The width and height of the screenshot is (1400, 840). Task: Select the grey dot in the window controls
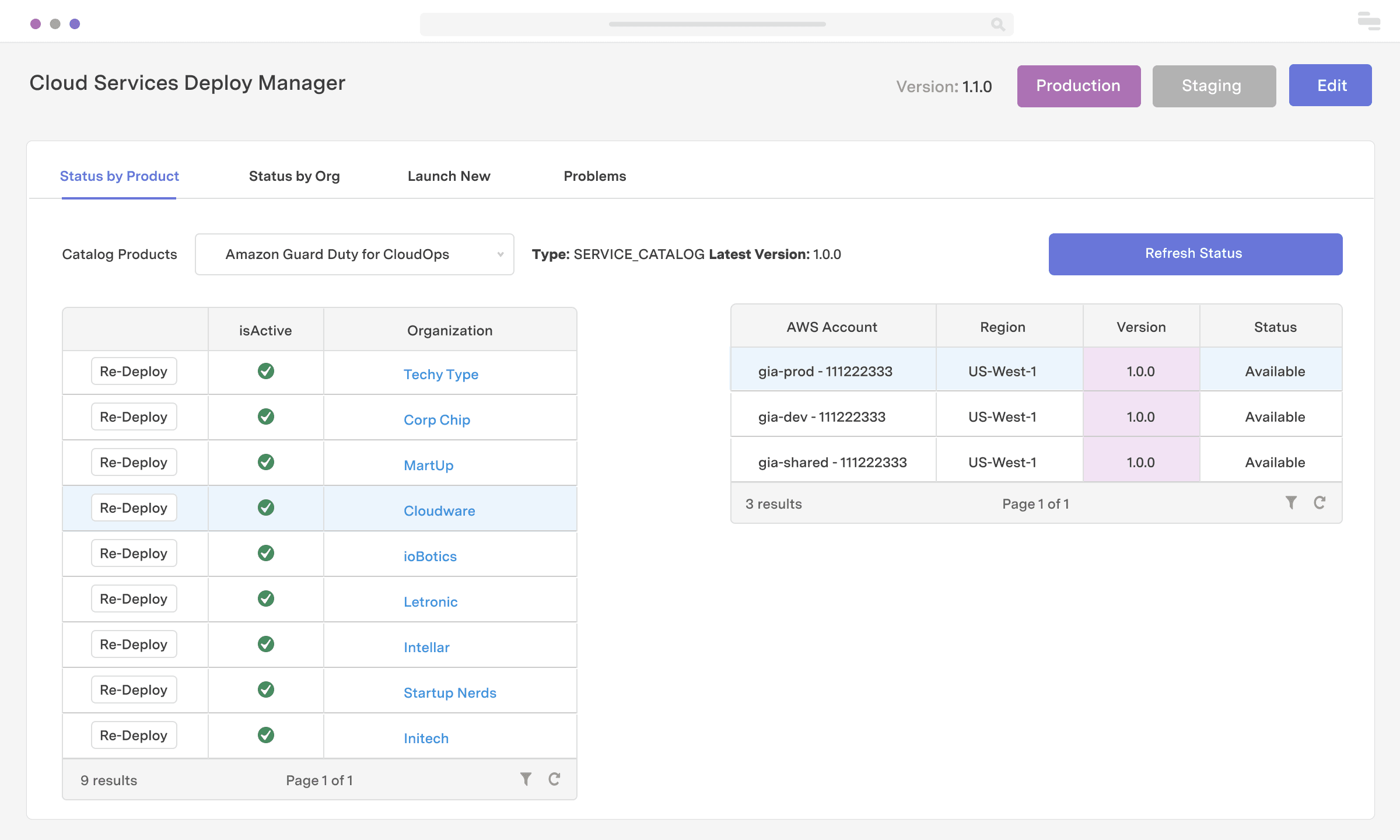55,23
